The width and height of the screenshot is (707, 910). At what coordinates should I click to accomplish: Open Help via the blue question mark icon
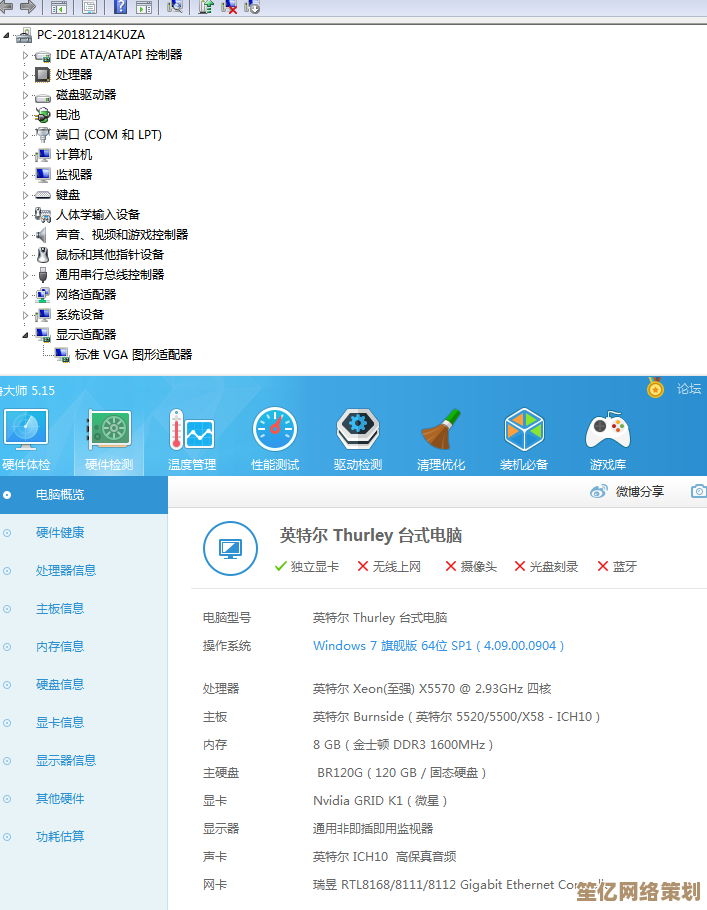120,7
